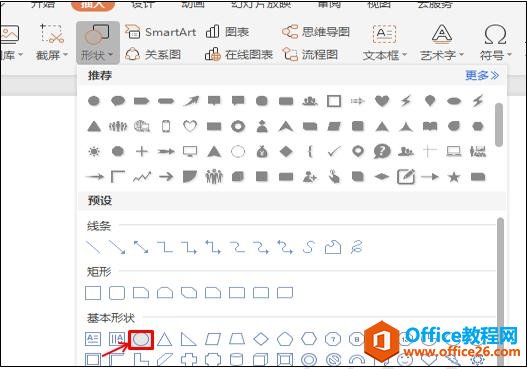Pick the computer monitor recommended shape

[190, 152]
